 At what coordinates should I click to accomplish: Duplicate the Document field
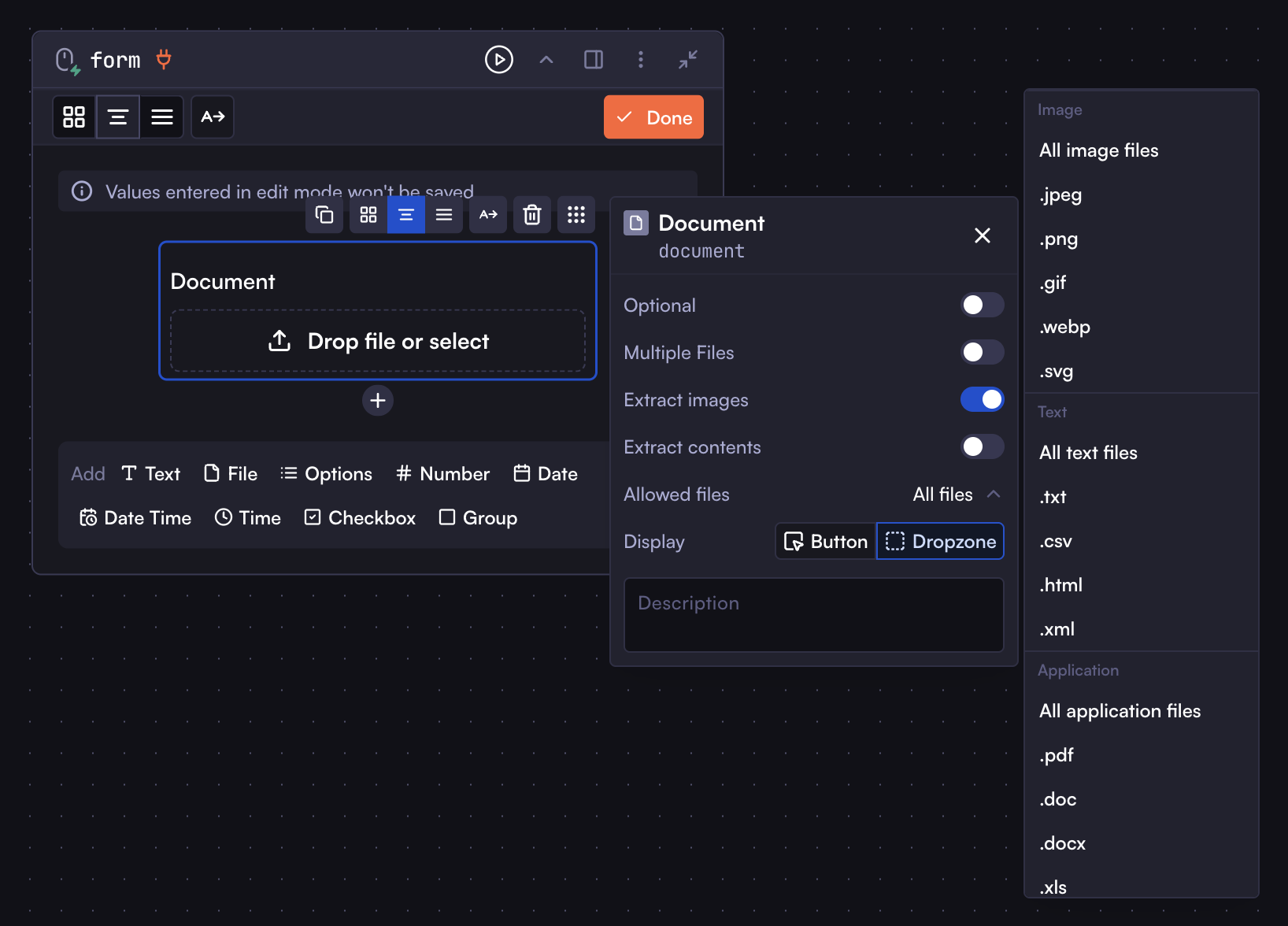[324, 214]
